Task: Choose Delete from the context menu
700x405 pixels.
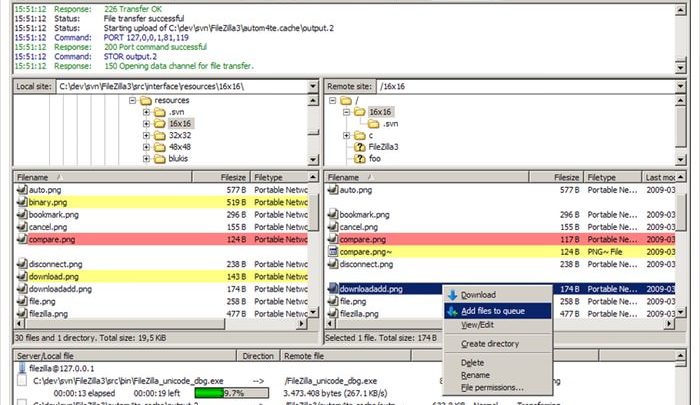Action: coord(498,363)
